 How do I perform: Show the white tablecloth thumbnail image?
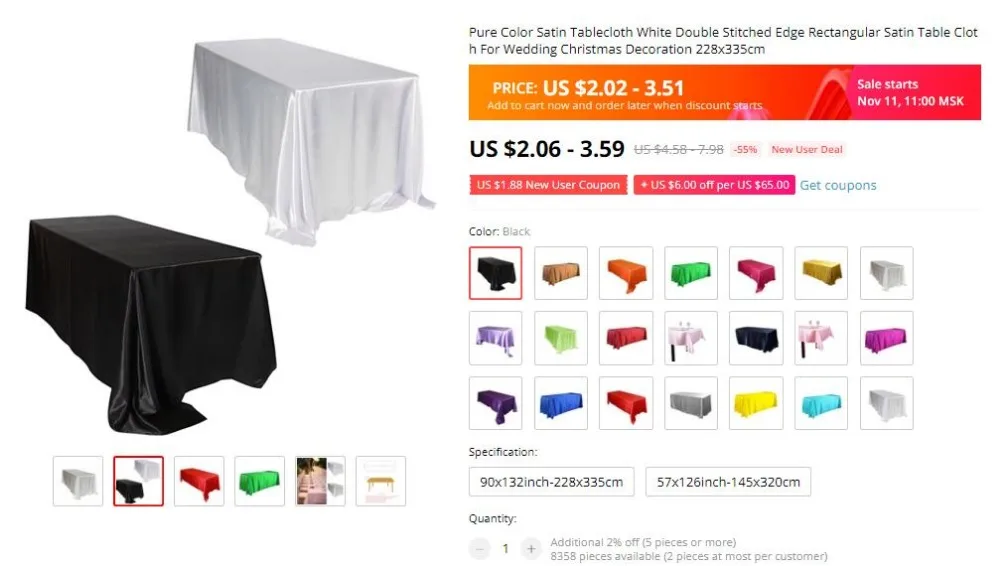[78, 481]
